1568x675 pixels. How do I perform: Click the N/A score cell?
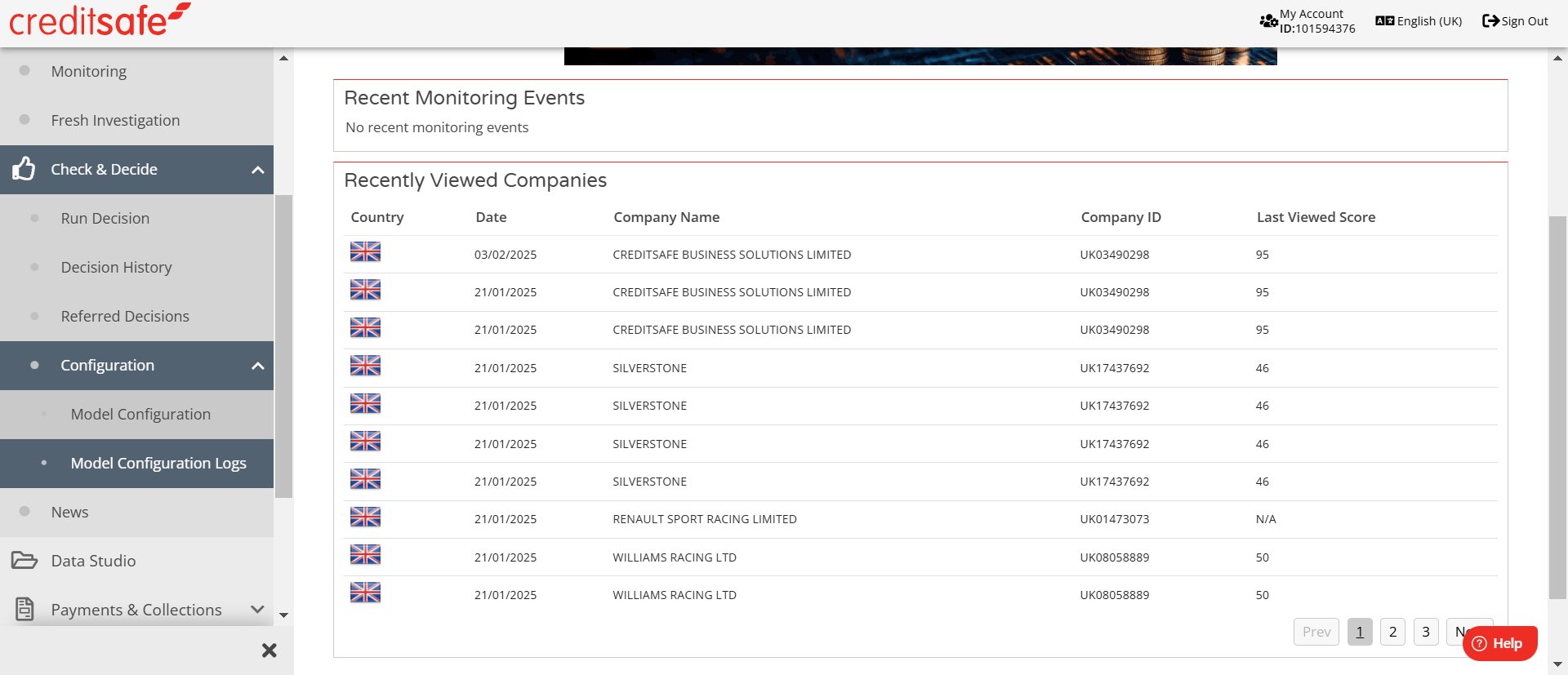[1266, 519]
